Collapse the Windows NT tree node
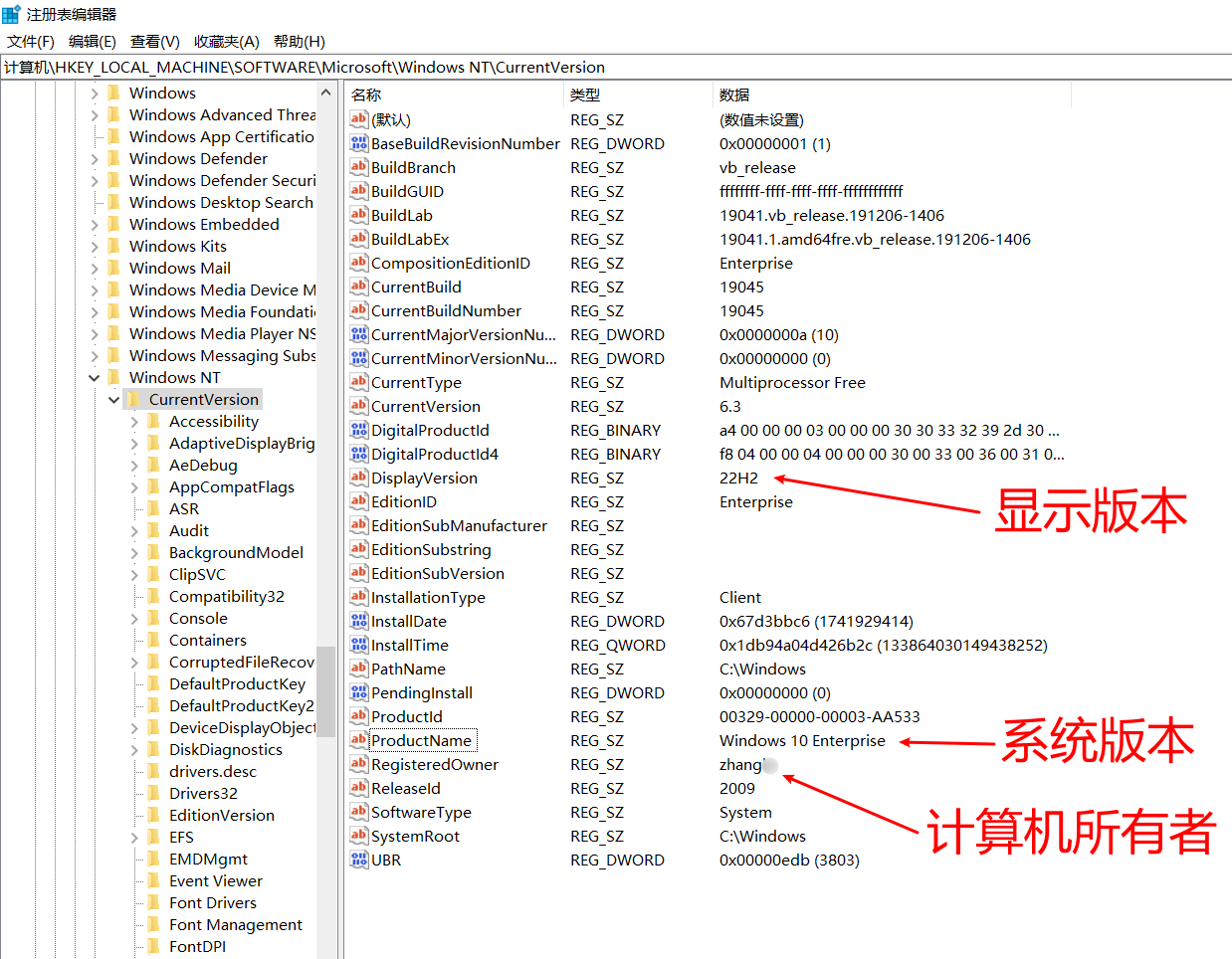The image size is (1232, 959). click(95, 377)
